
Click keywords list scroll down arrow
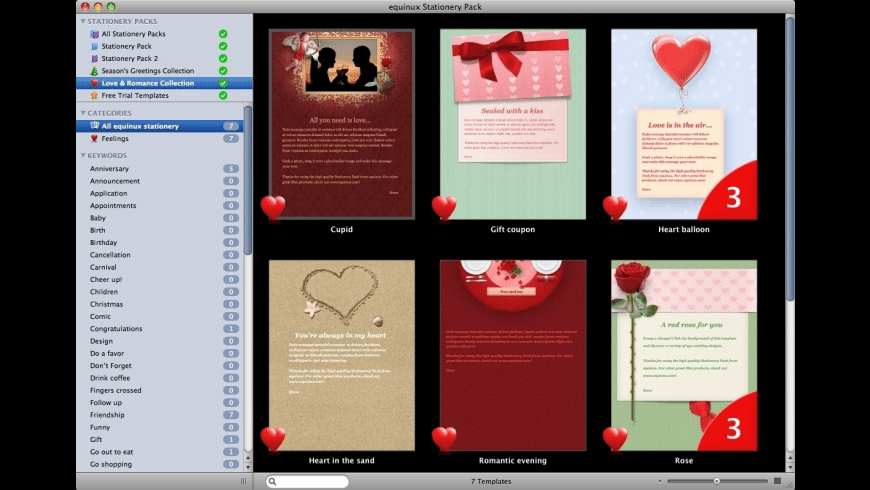248,467
